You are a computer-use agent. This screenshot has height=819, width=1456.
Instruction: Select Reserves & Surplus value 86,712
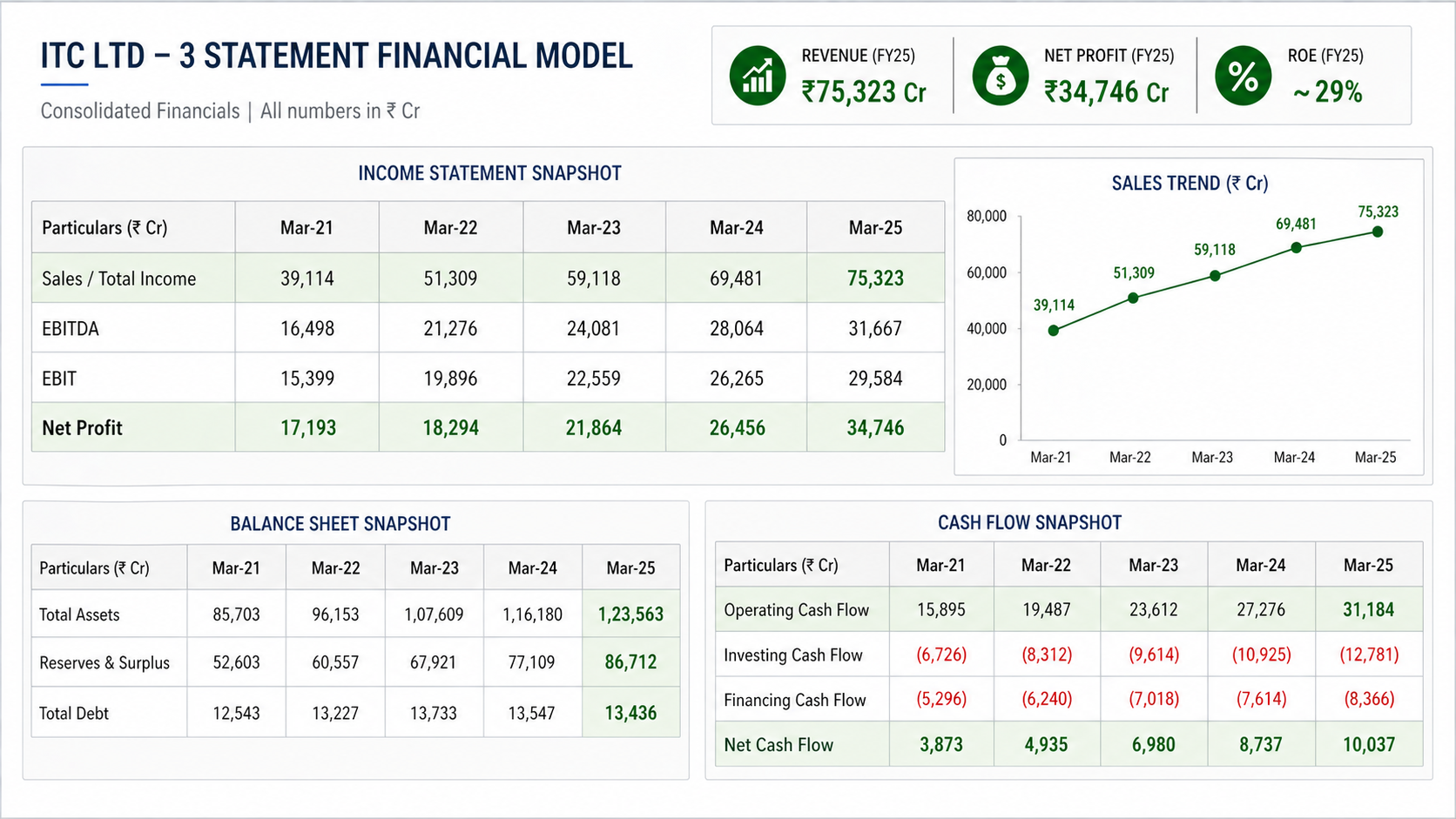point(630,662)
